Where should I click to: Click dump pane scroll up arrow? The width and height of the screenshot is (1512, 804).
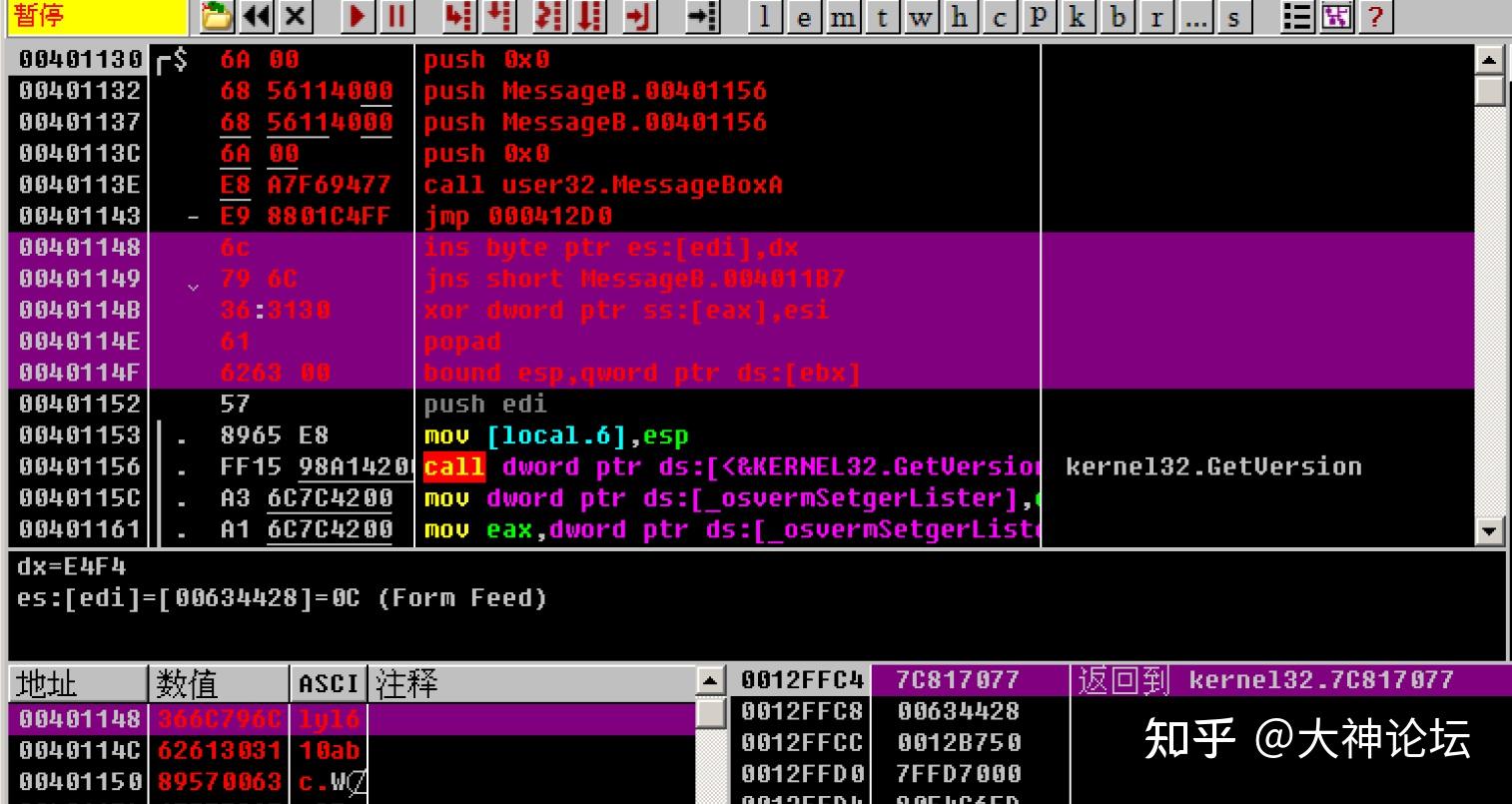pos(710,681)
